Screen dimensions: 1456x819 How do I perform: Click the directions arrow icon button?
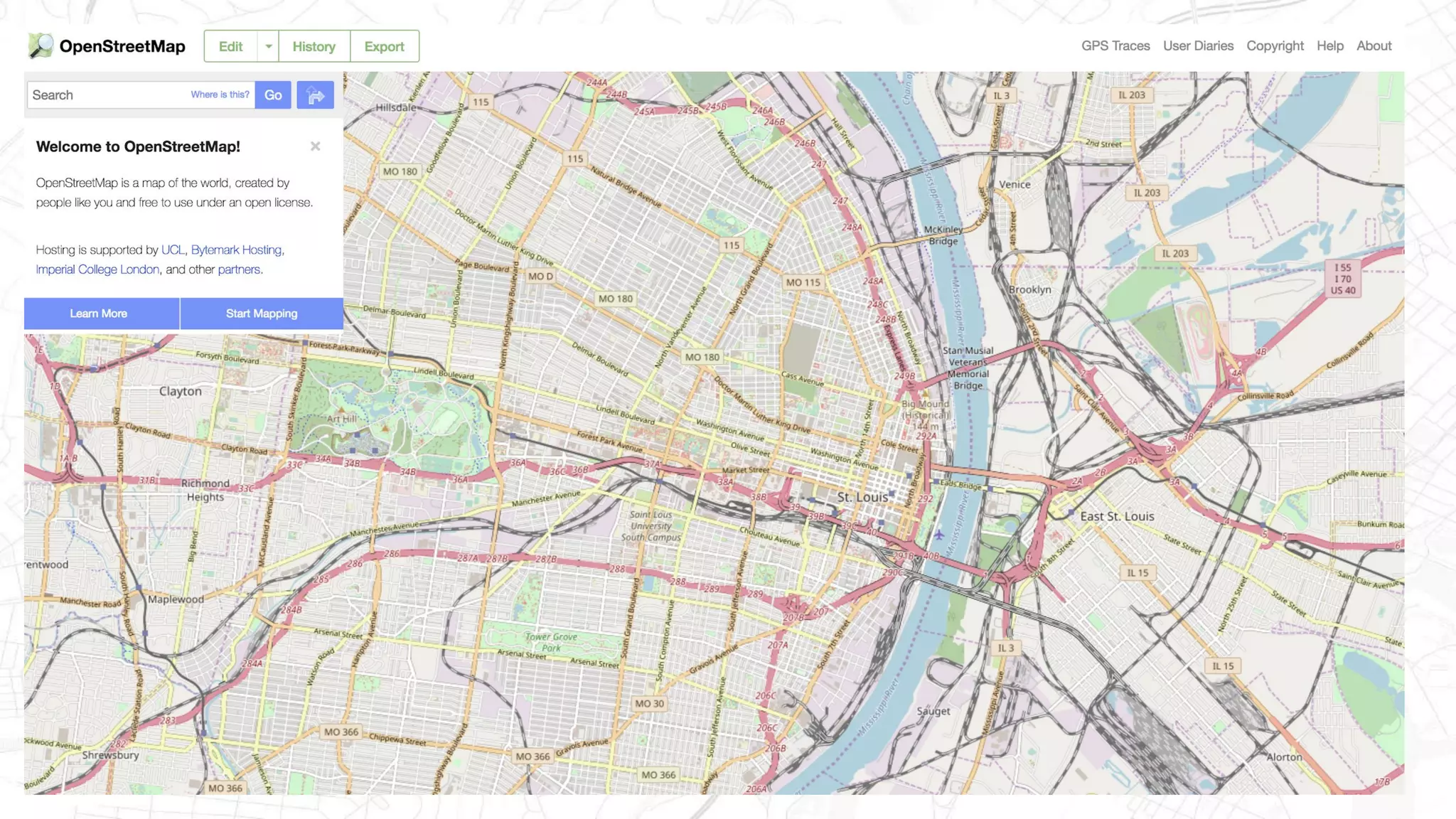[315, 95]
